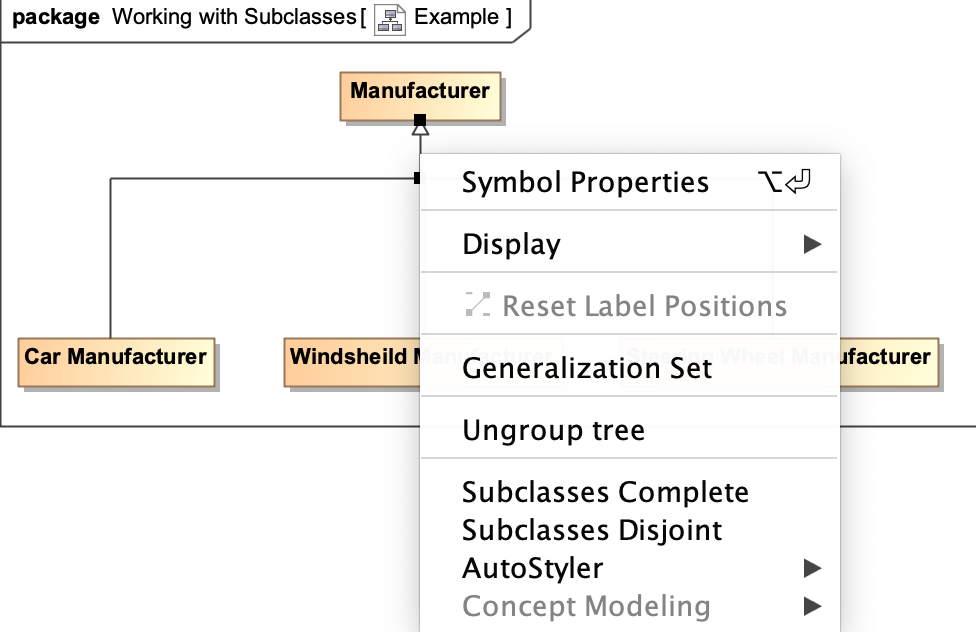Expand the Display submenu arrow
Screen dimensions: 976x632
coord(812,244)
